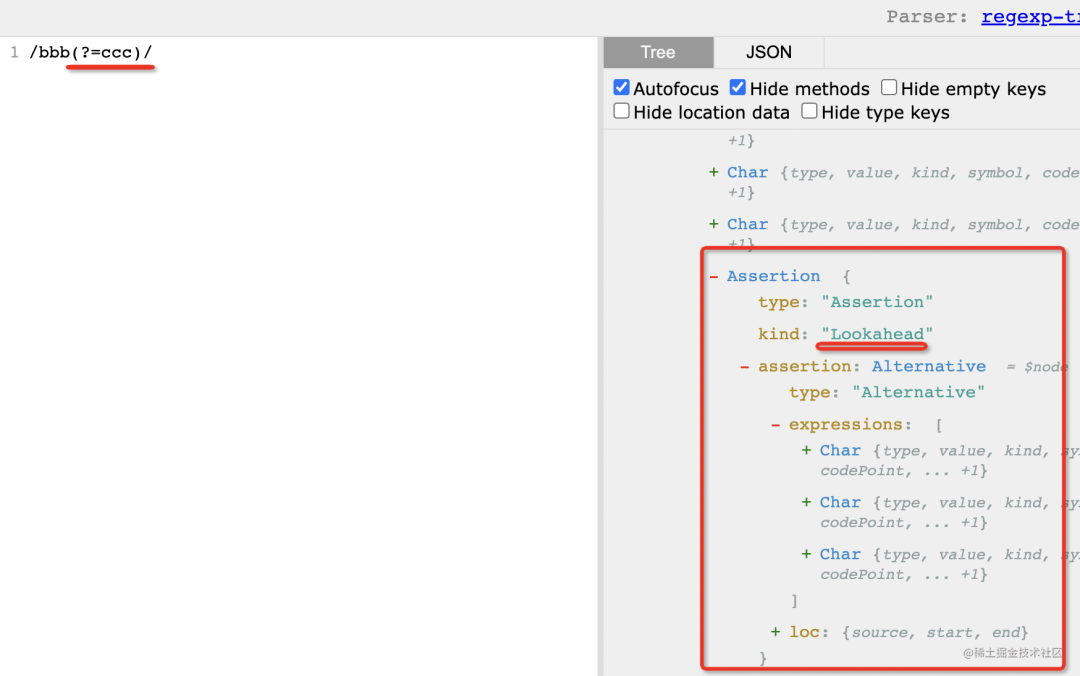1080x676 pixels.
Task: Disable the Autofocus checkbox
Action: [x=621, y=88]
